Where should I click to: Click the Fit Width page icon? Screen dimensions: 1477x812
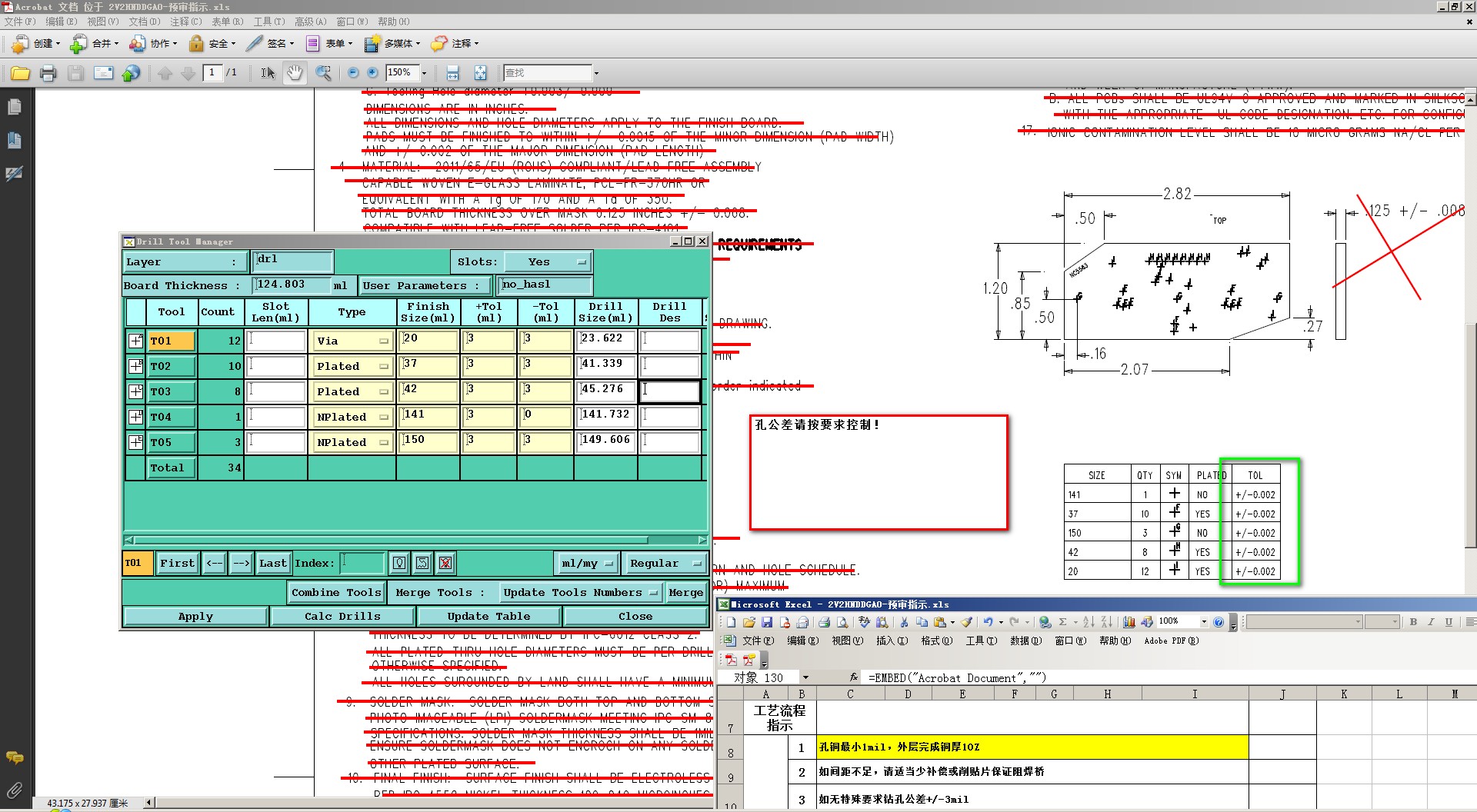pyautogui.click(x=453, y=73)
